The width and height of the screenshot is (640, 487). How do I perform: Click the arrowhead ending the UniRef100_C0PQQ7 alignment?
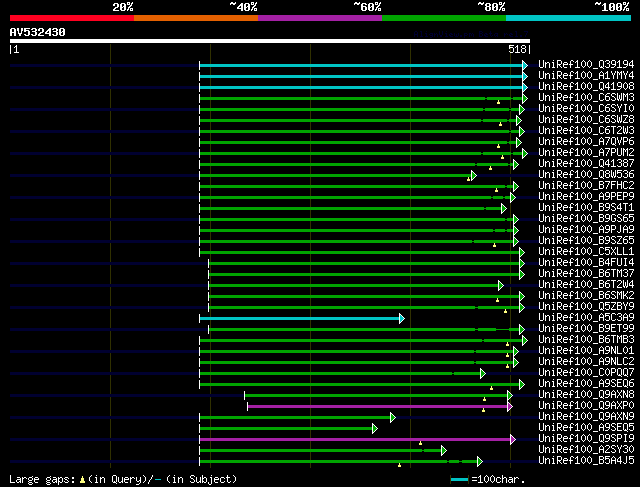(483, 374)
